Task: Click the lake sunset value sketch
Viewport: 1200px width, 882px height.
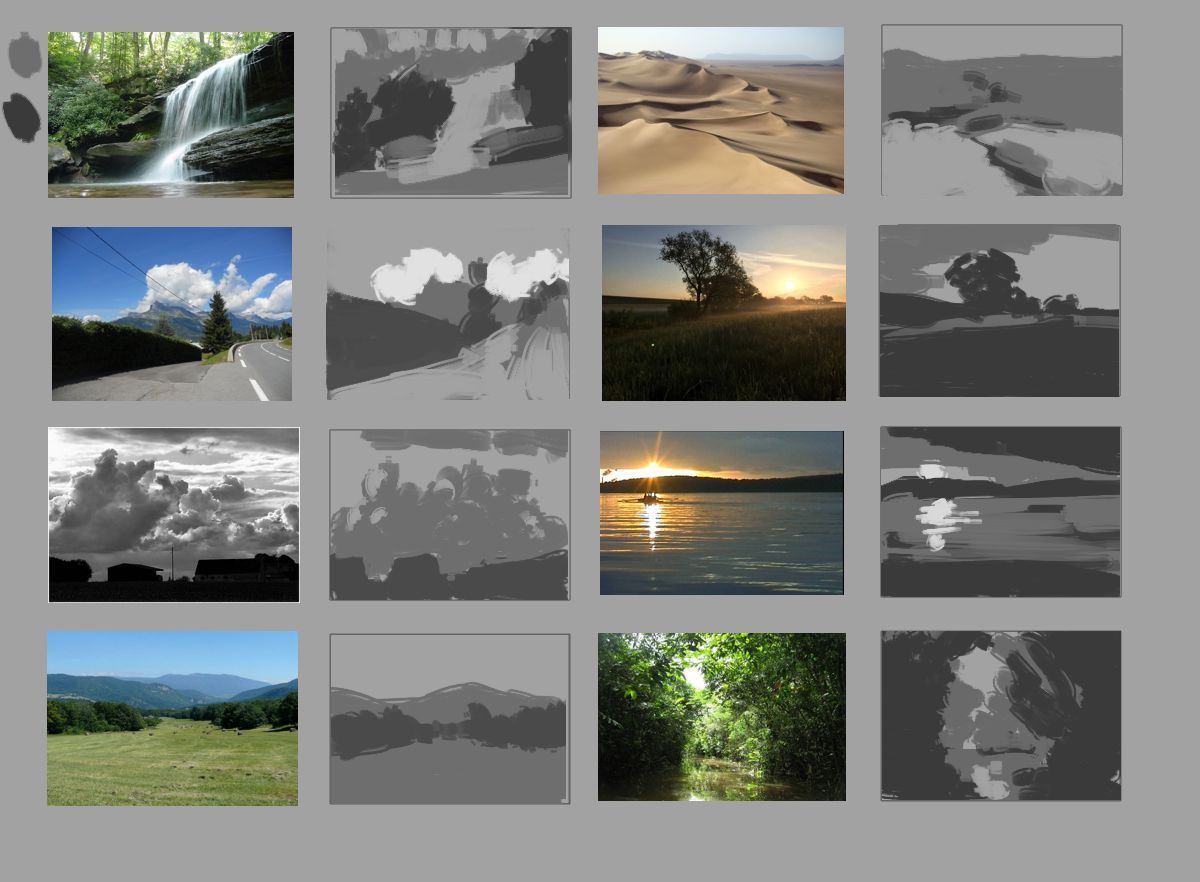Action: [1000, 512]
